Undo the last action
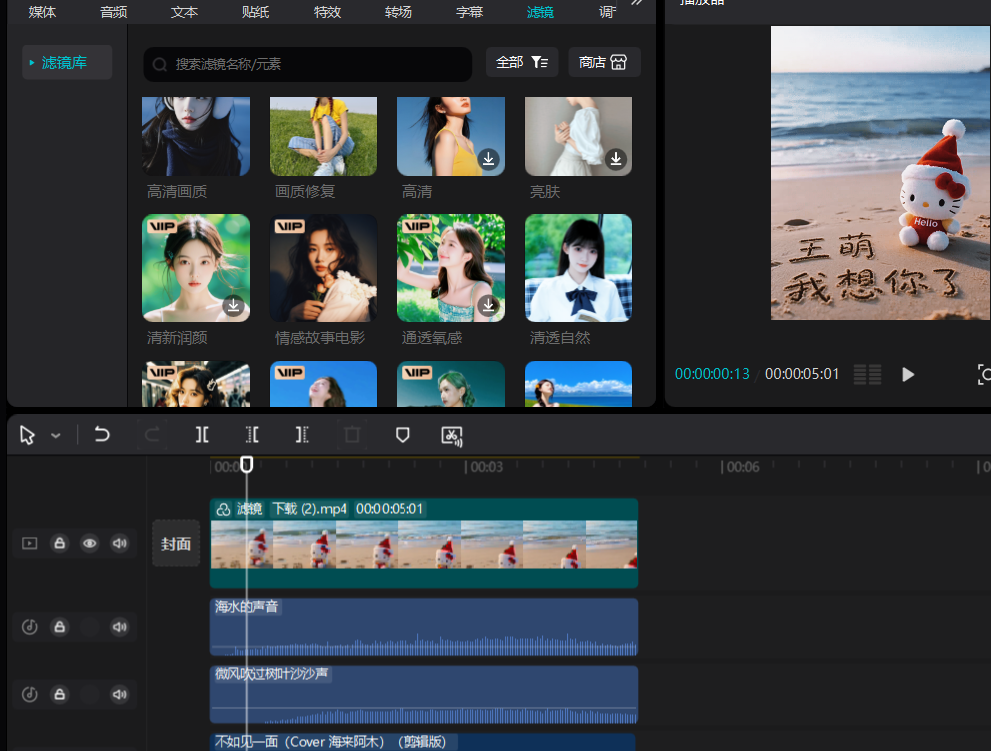Image resolution: width=991 pixels, height=751 pixels. coord(102,434)
